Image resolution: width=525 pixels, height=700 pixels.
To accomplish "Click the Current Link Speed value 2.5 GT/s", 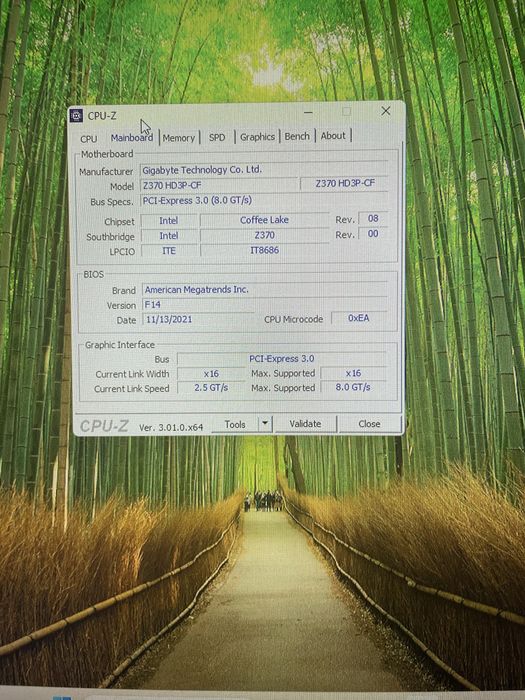I will pyautogui.click(x=211, y=388).
